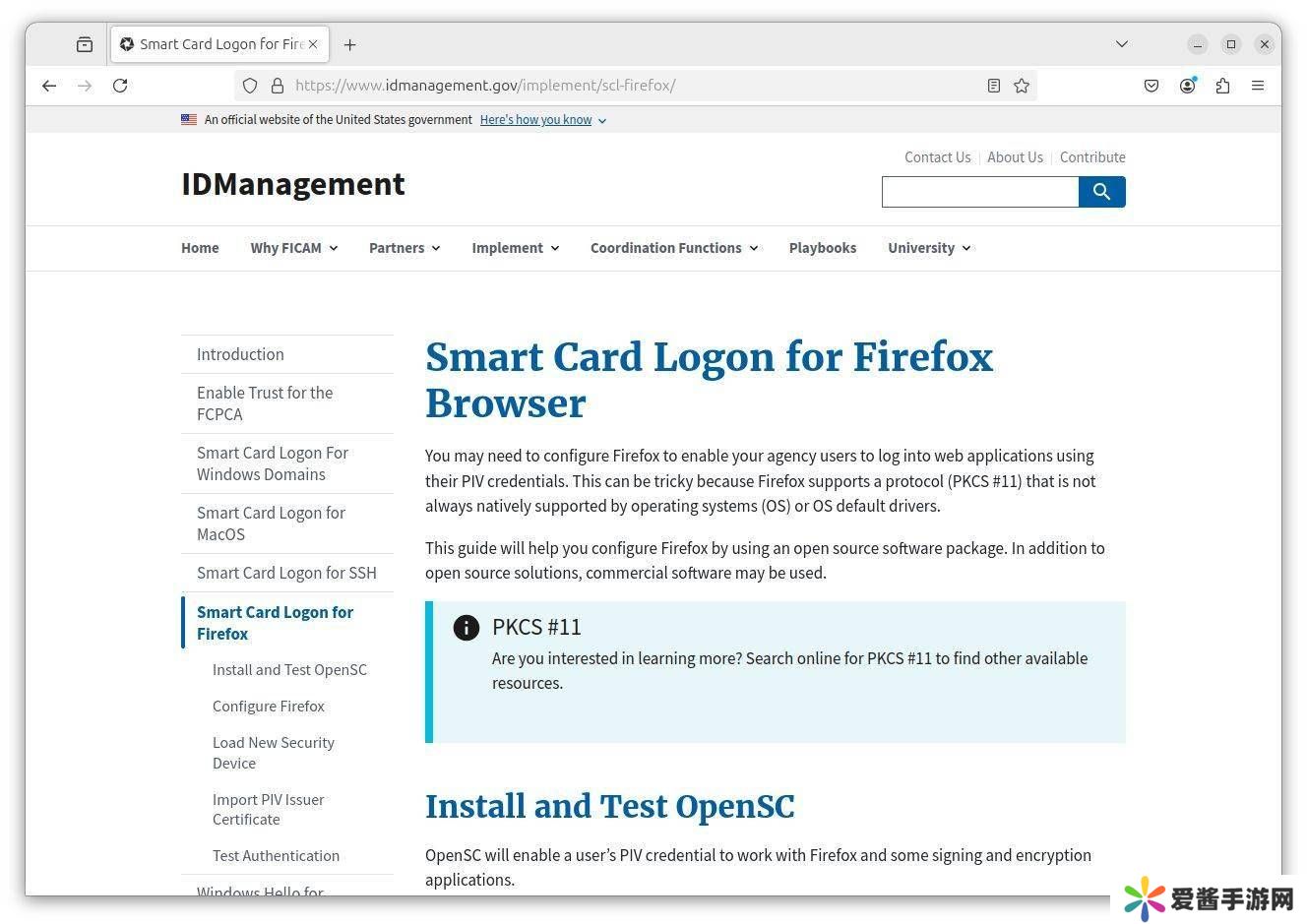The height and width of the screenshot is (924, 1307).
Task: Bookmark this page with star icon
Action: pyautogui.click(x=1022, y=86)
